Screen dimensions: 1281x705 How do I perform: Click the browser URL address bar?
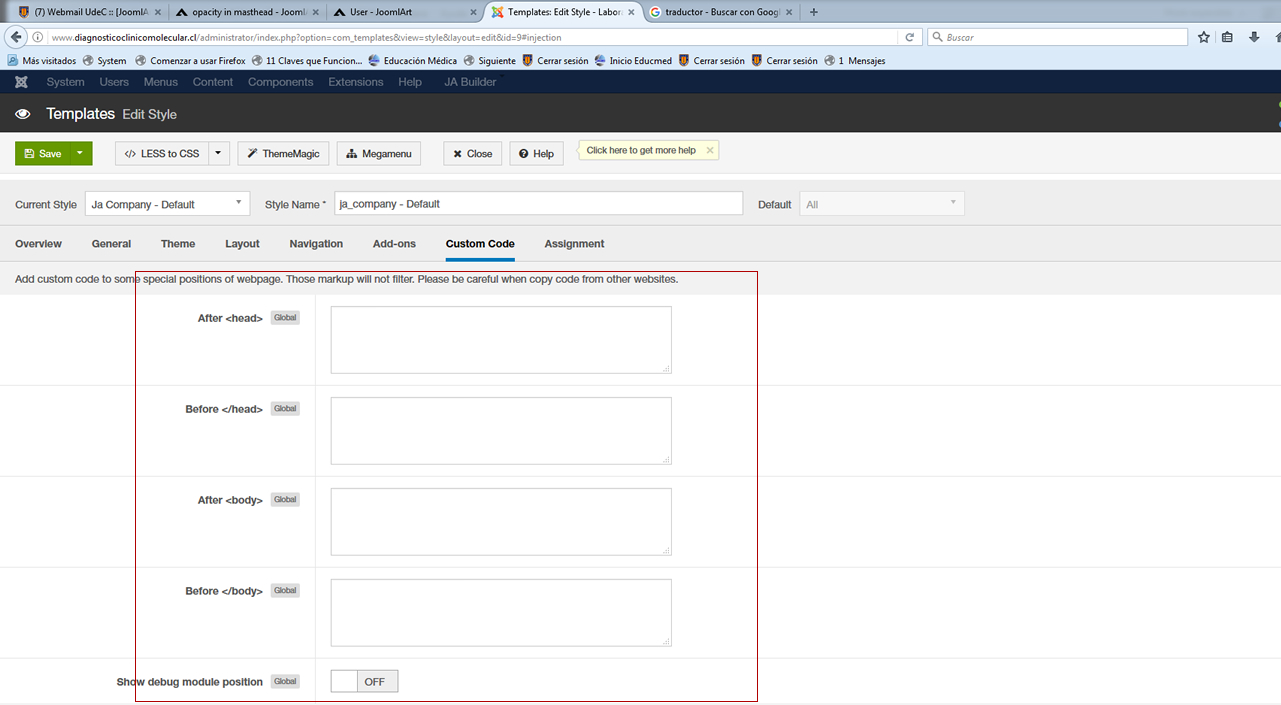point(470,37)
